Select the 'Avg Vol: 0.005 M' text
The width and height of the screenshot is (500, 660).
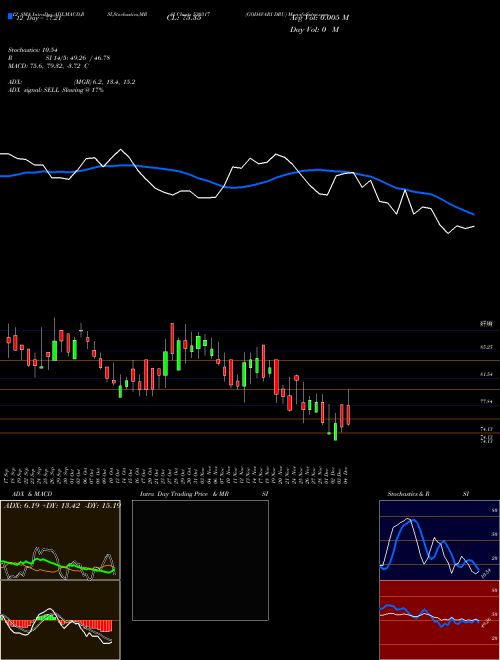(319, 18)
